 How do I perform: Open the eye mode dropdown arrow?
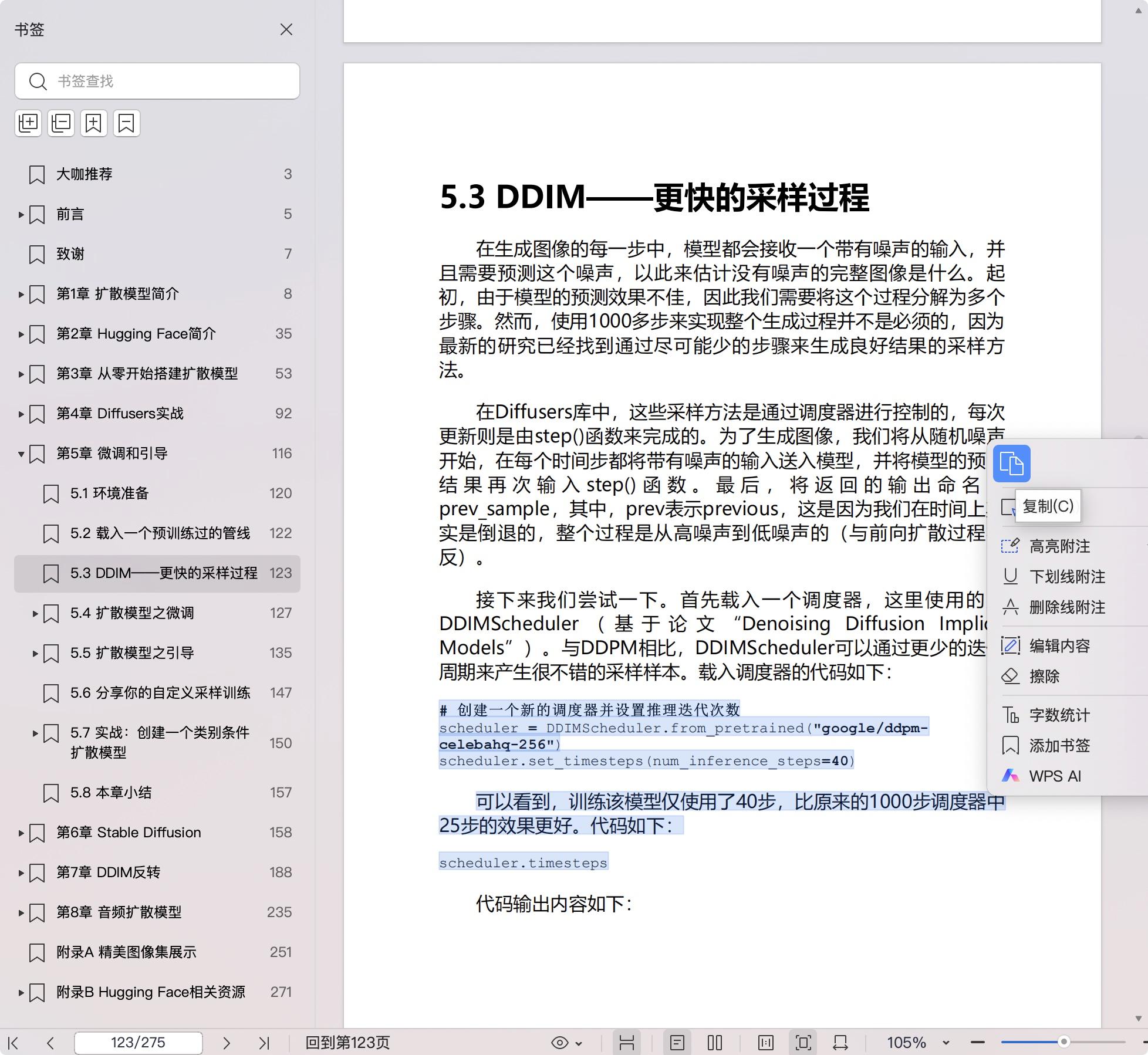(x=579, y=1043)
